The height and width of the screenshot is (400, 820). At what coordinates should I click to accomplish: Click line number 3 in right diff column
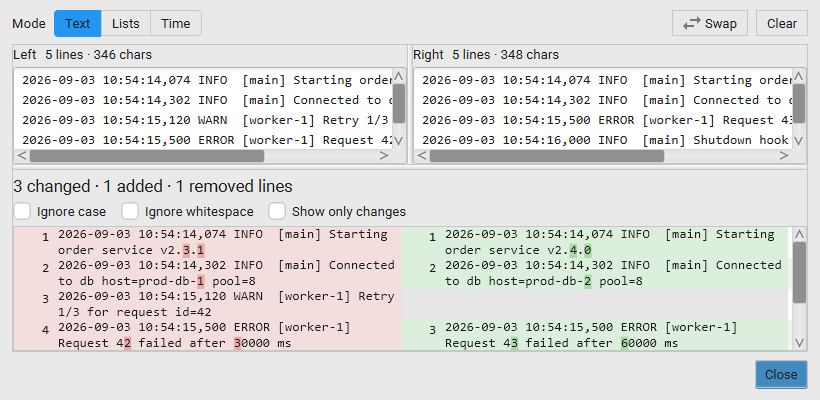[x=432, y=330]
